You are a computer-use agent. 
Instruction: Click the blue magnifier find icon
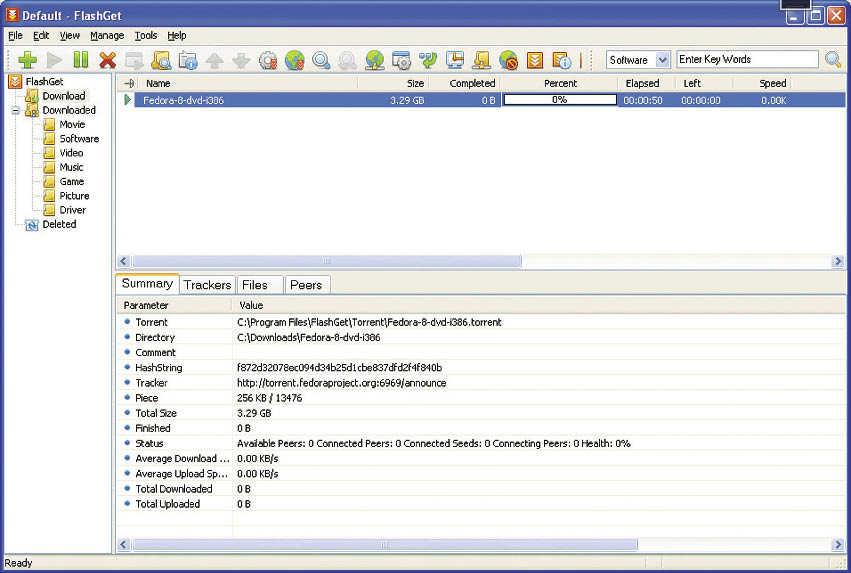point(321,60)
